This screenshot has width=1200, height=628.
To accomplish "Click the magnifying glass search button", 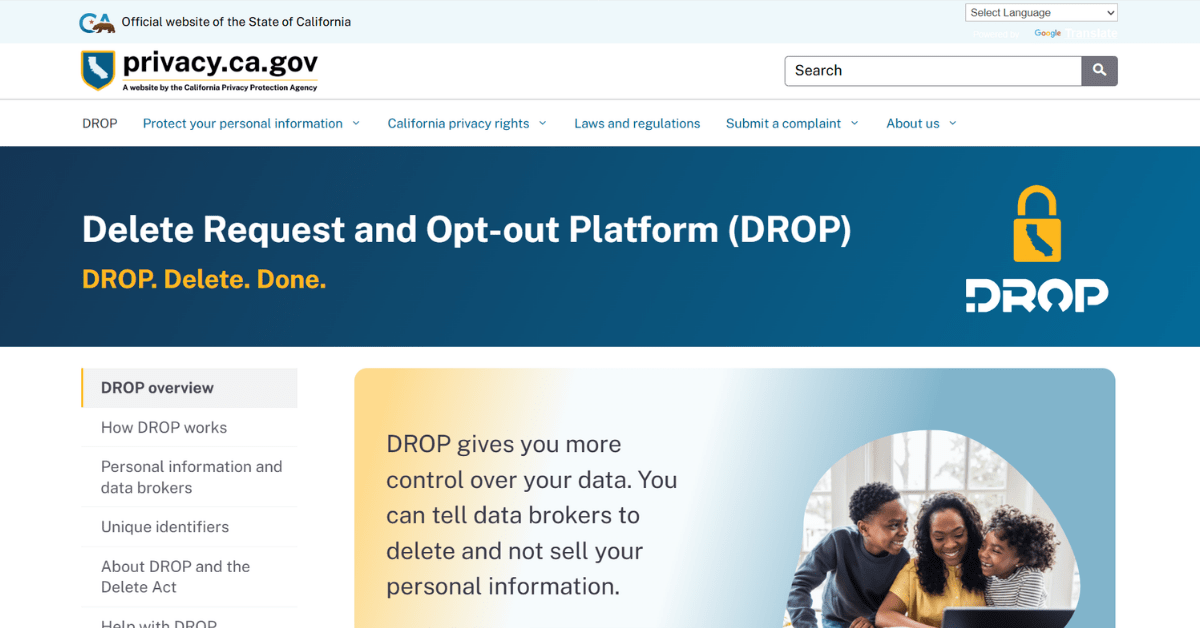I will click(1099, 71).
